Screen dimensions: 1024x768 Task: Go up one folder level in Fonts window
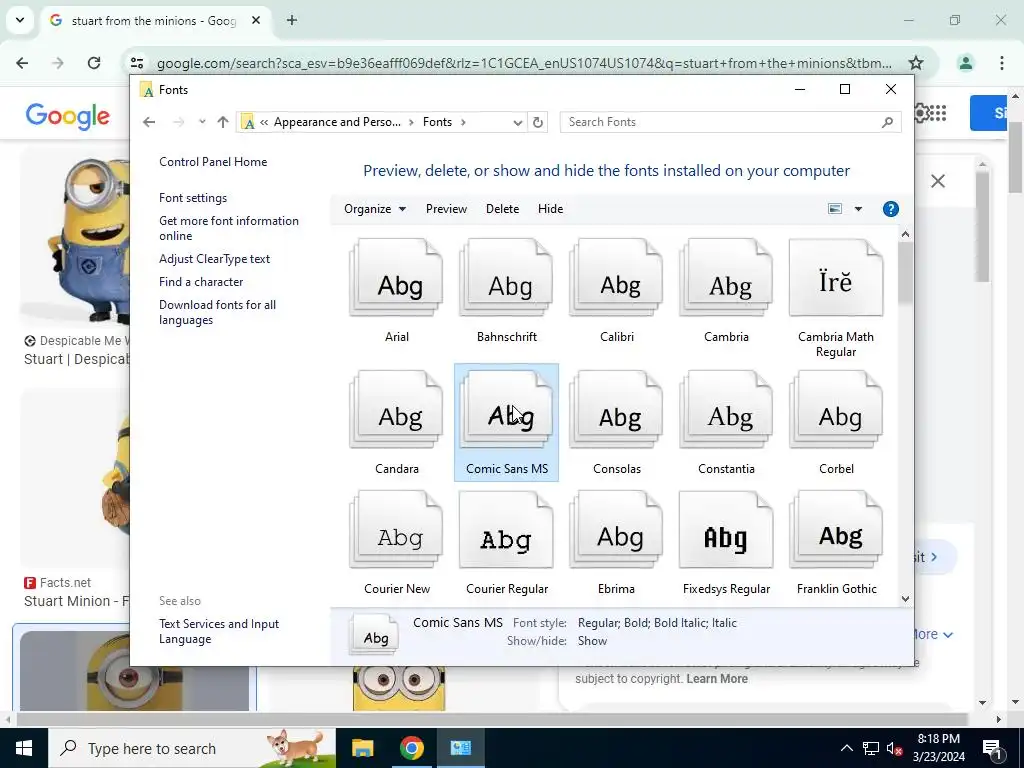coord(223,122)
